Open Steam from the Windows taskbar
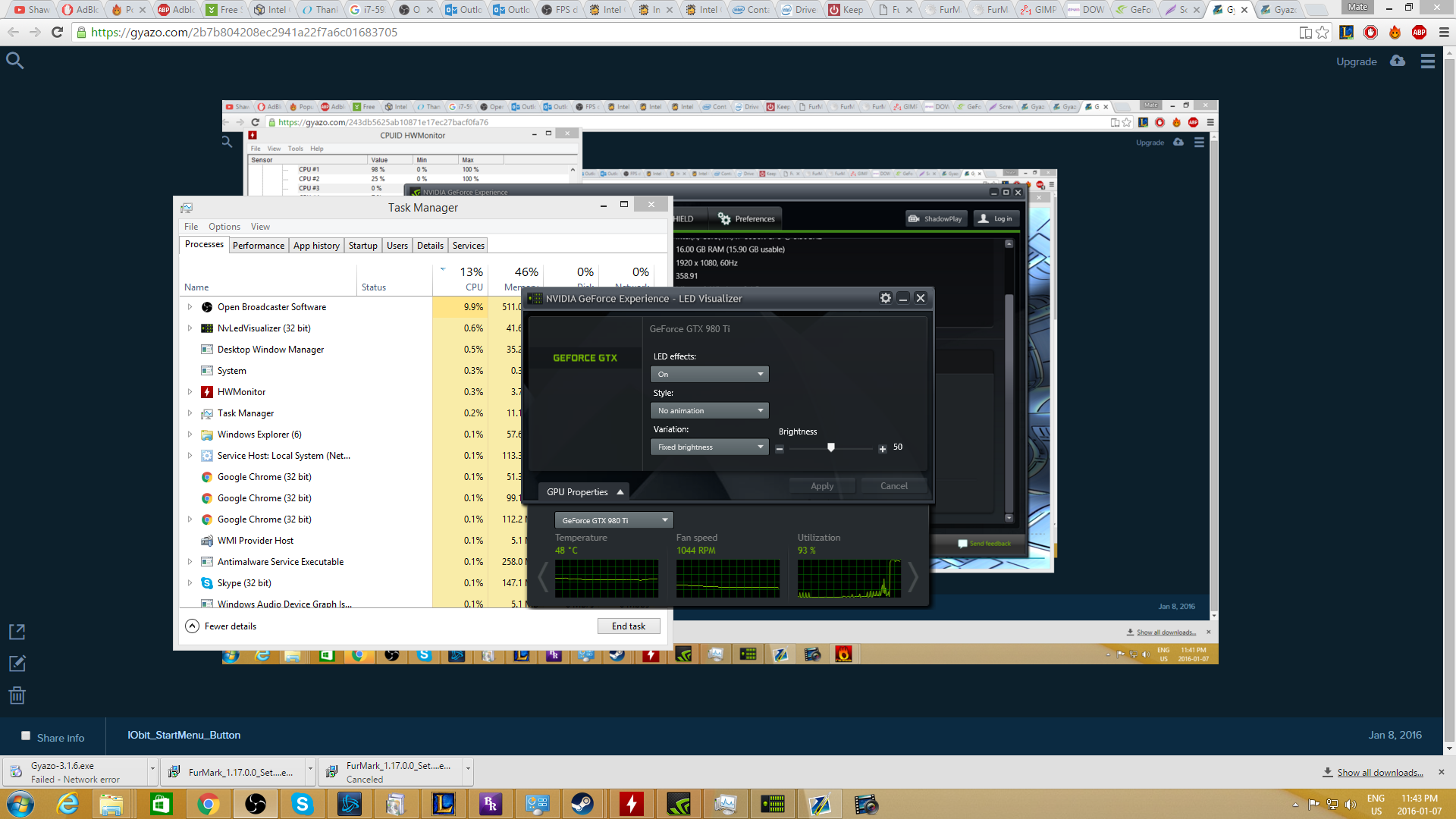1456x819 pixels. pos(582,804)
